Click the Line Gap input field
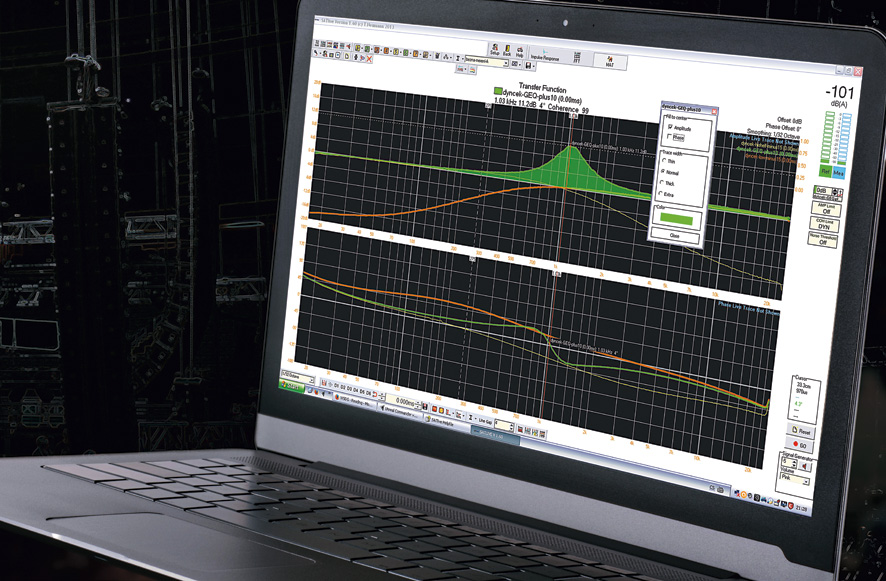 tap(503, 425)
